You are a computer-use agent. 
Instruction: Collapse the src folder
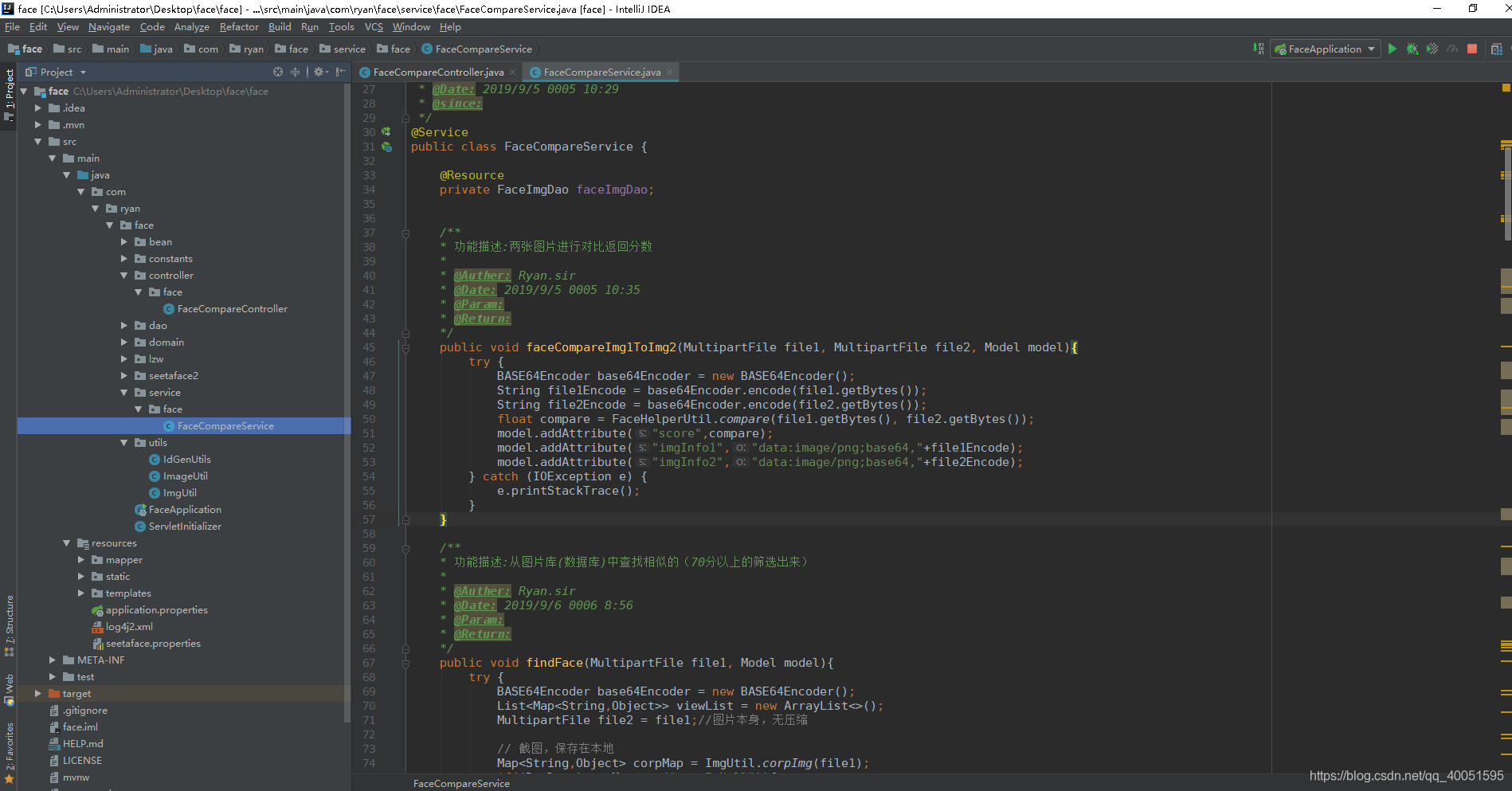point(37,142)
